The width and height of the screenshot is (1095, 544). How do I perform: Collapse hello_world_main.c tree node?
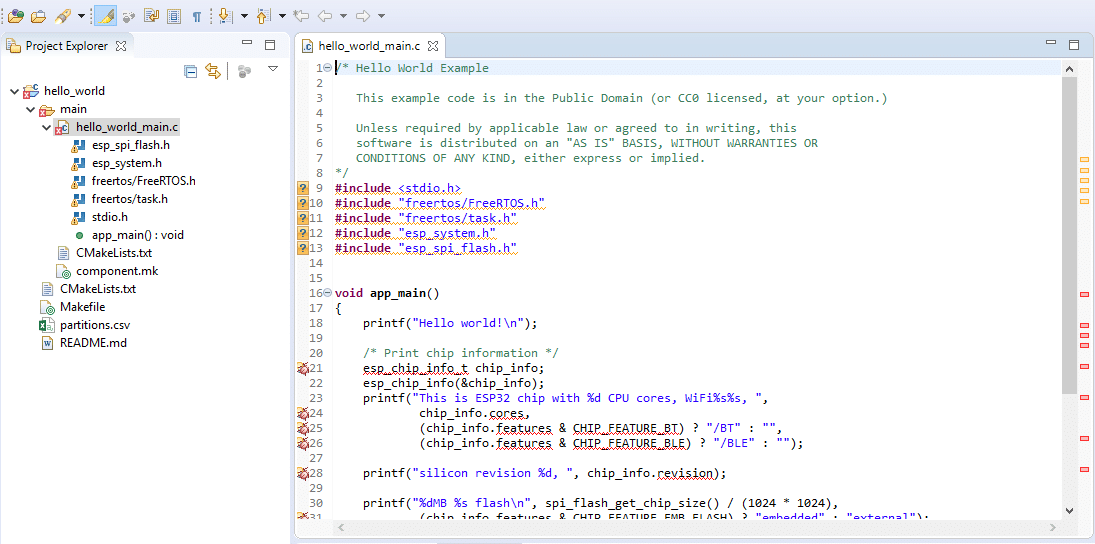(46, 127)
